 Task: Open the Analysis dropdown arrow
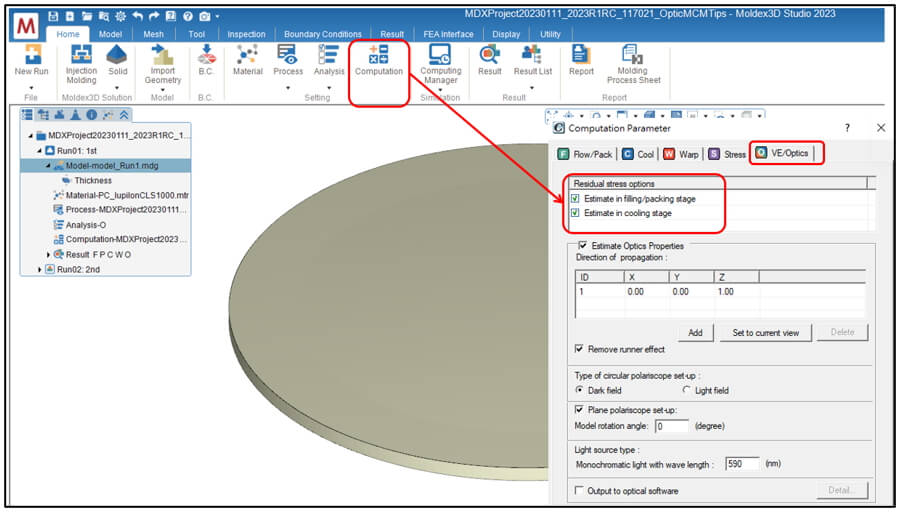click(329, 88)
